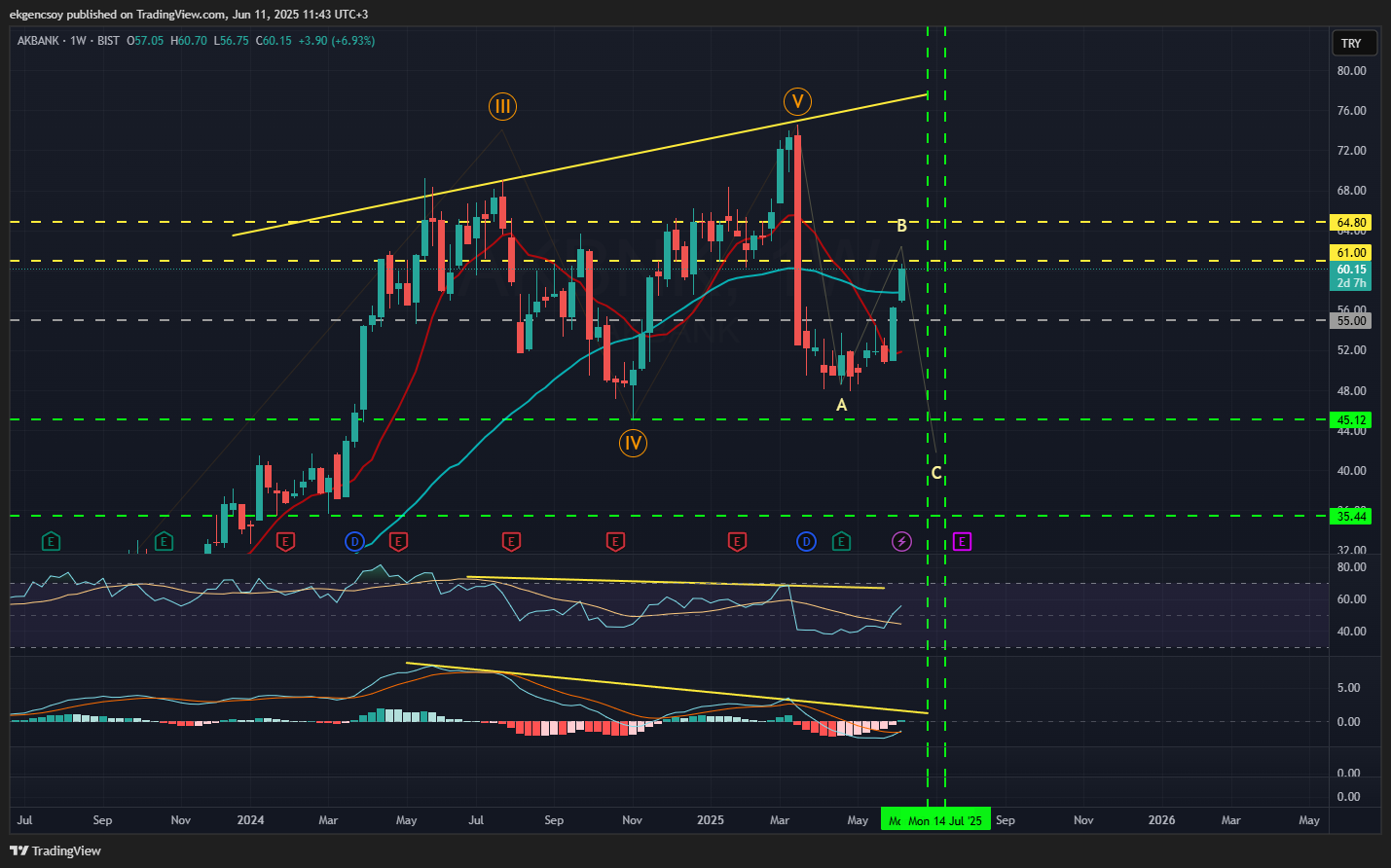1391x868 pixels.
Task: Click the L56.75 low value in header
Action: pos(231,41)
